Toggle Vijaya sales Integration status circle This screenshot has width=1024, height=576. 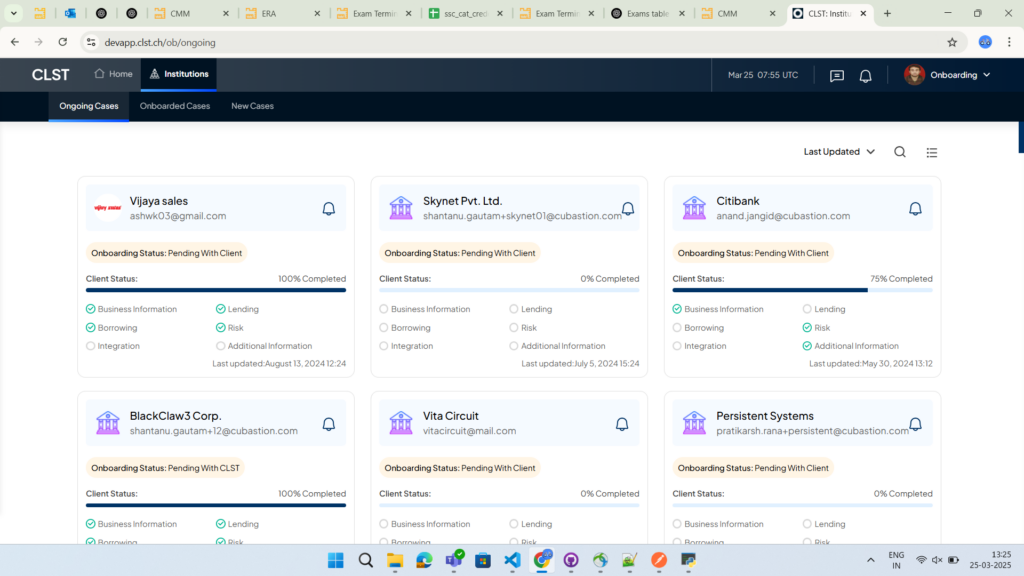(91, 346)
